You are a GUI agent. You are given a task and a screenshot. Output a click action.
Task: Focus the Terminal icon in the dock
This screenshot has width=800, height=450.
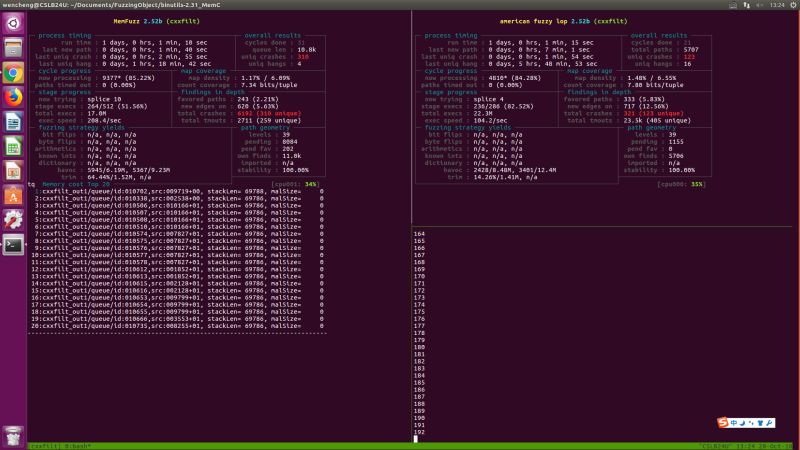pos(13,245)
